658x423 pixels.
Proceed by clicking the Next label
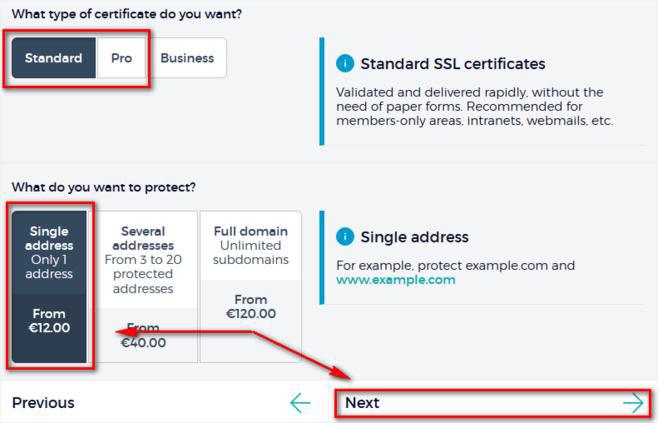point(362,403)
